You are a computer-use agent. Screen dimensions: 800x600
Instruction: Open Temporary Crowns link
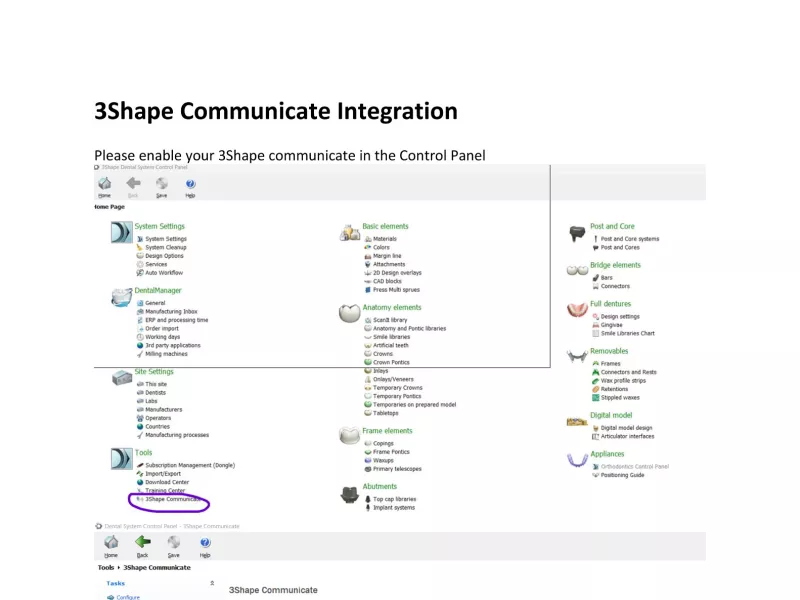397,388
